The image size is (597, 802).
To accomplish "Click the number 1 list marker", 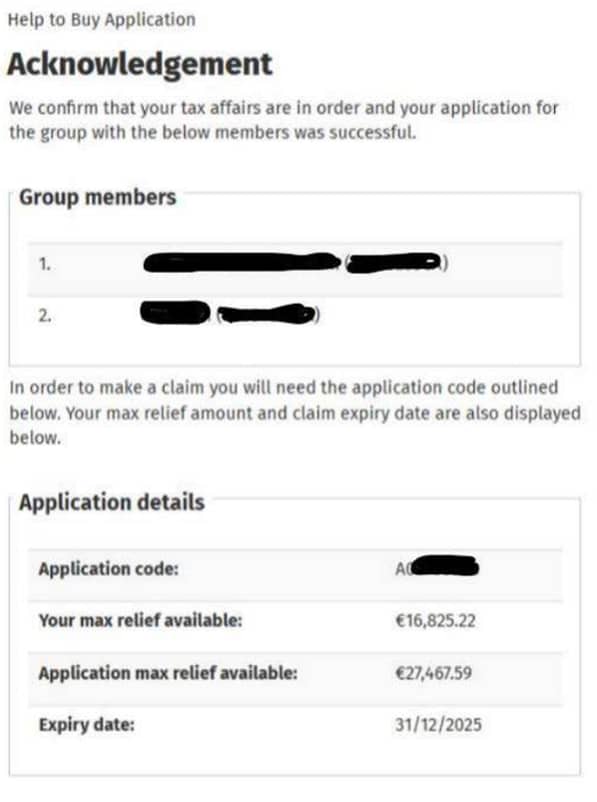I will pyautogui.click(x=45, y=264).
